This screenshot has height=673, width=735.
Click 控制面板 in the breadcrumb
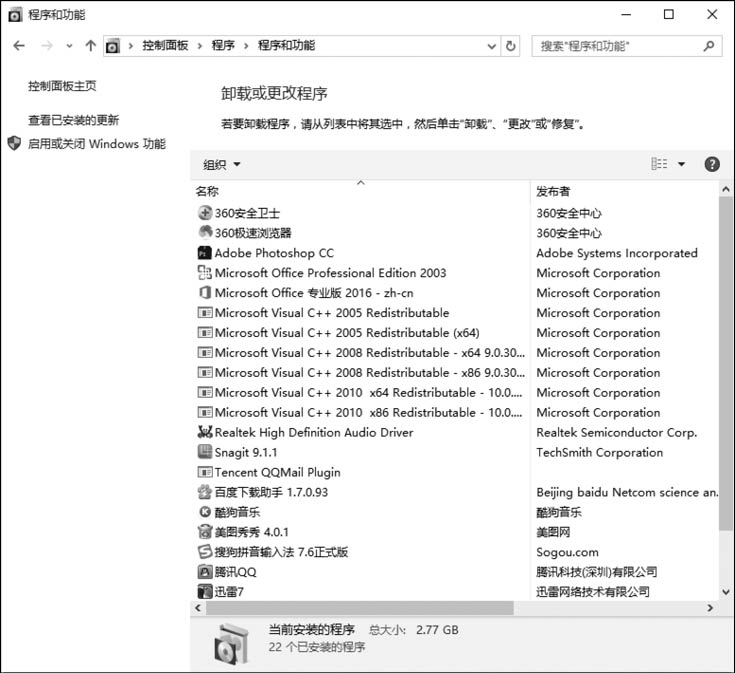165,45
